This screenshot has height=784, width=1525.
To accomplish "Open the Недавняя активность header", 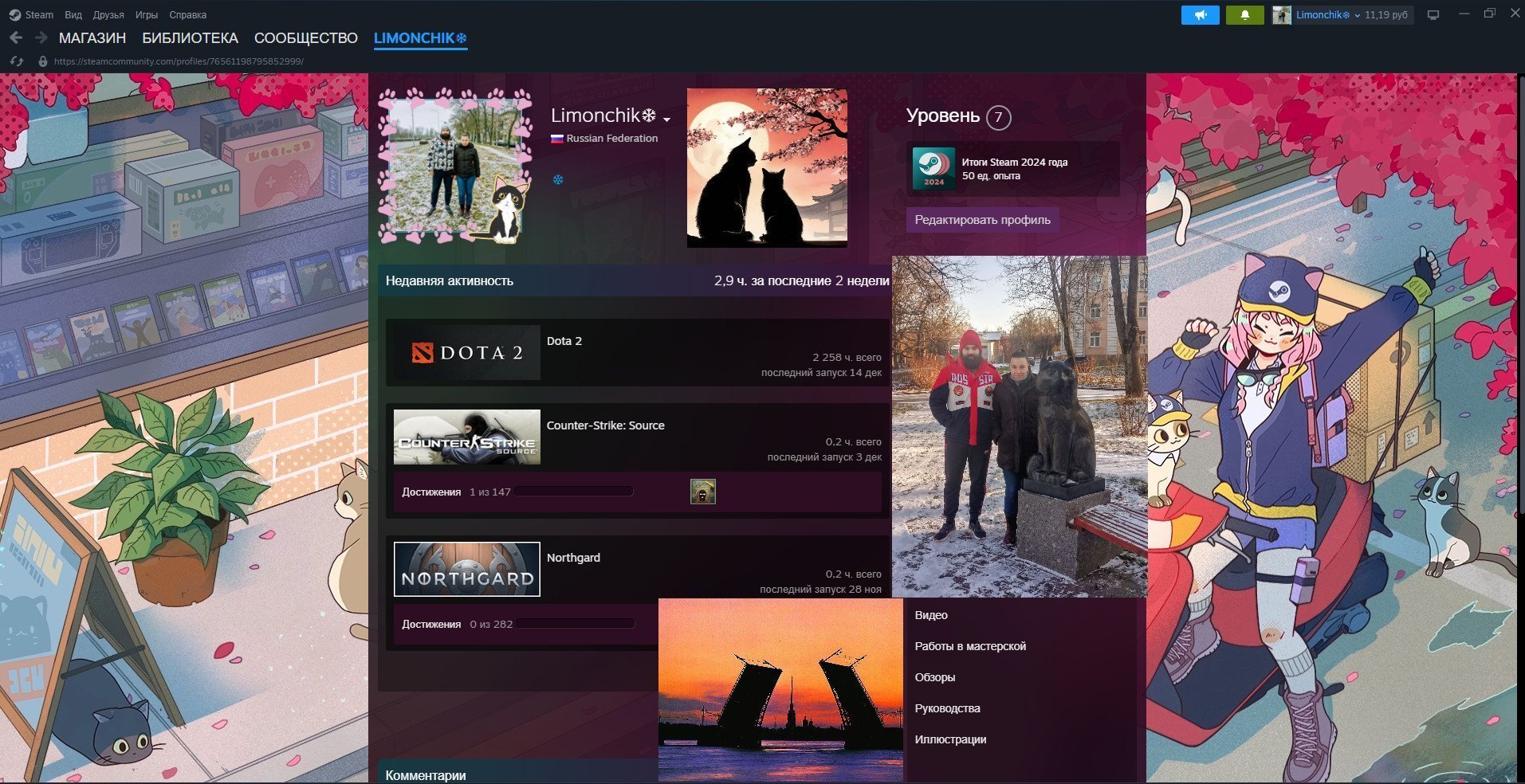I will [x=450, y=280].
